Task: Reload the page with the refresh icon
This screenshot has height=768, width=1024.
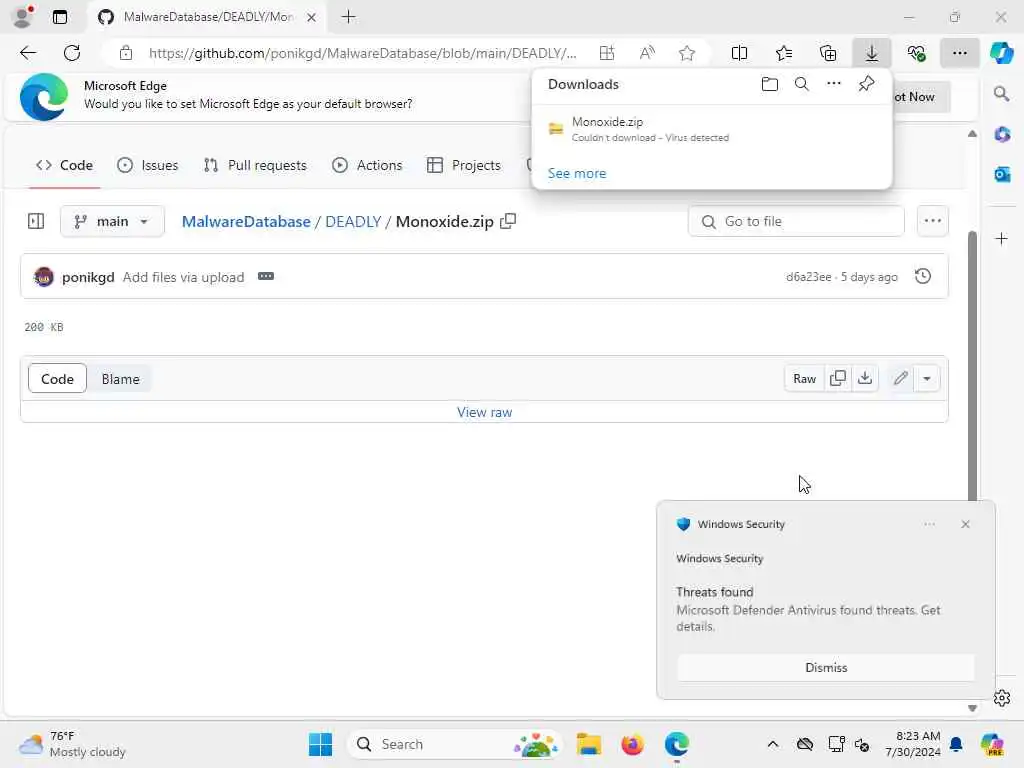Action: click(72, 53)
